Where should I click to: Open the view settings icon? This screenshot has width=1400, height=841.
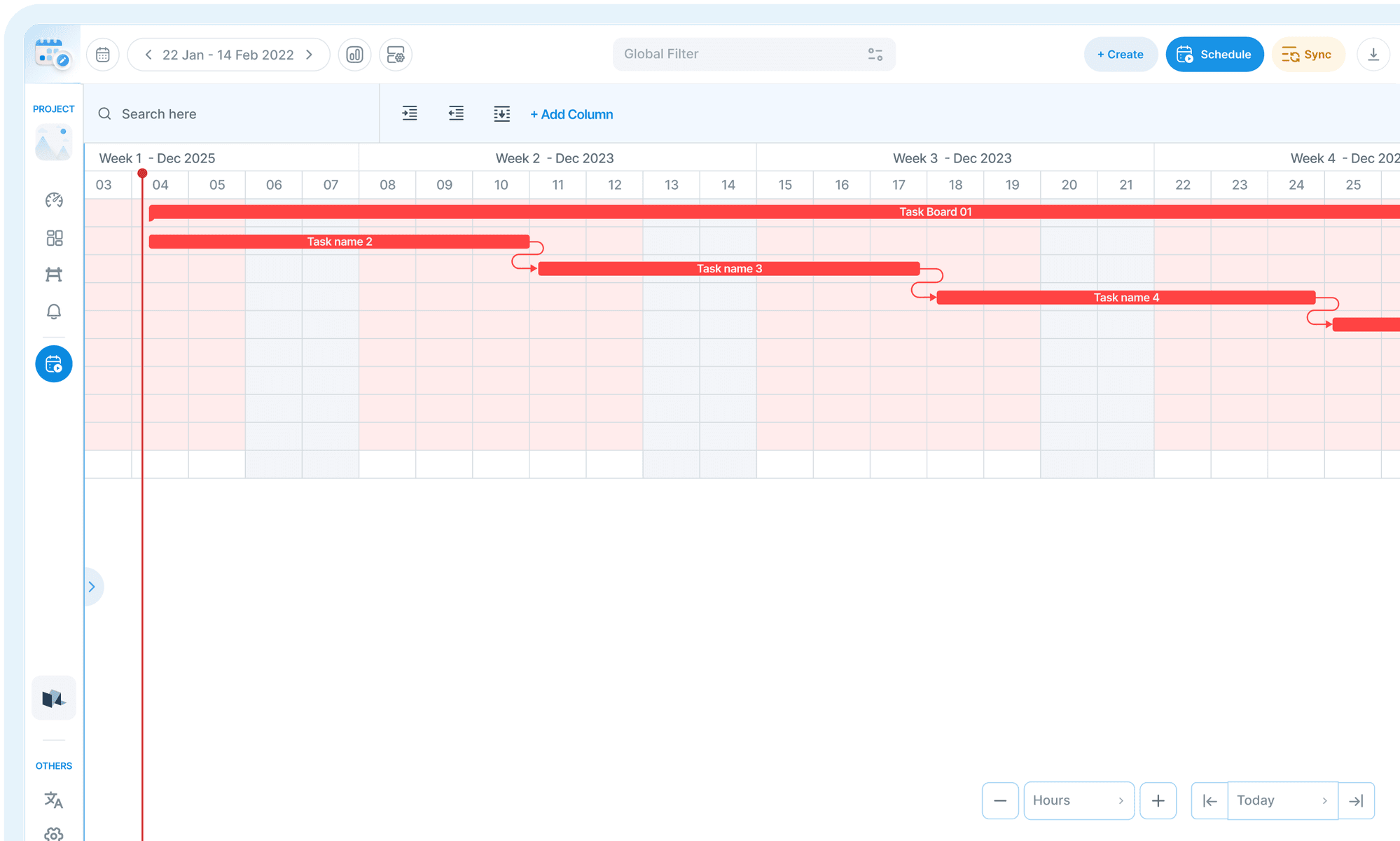(x=396, y=55)
